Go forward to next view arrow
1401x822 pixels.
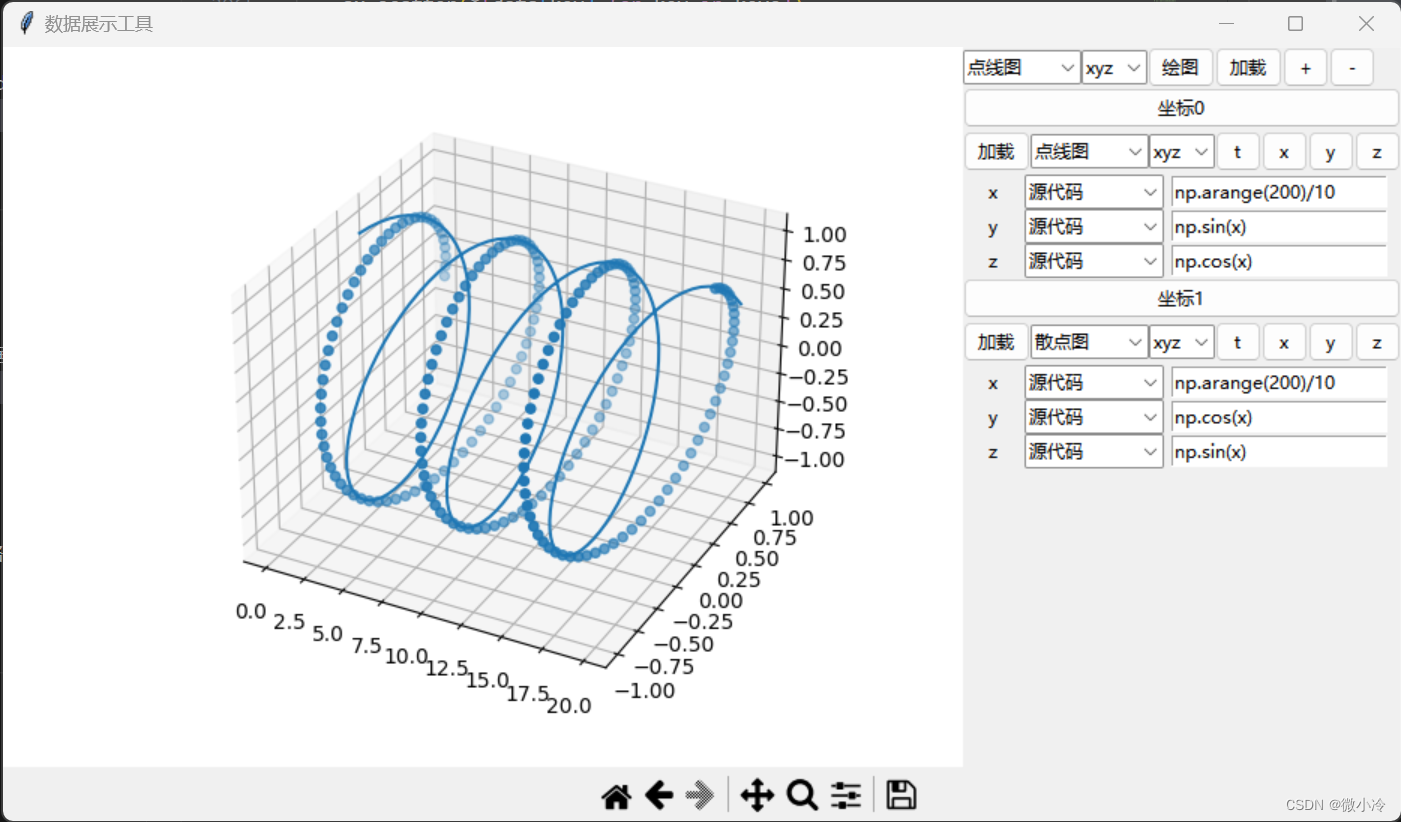click(x=700, y=796)
